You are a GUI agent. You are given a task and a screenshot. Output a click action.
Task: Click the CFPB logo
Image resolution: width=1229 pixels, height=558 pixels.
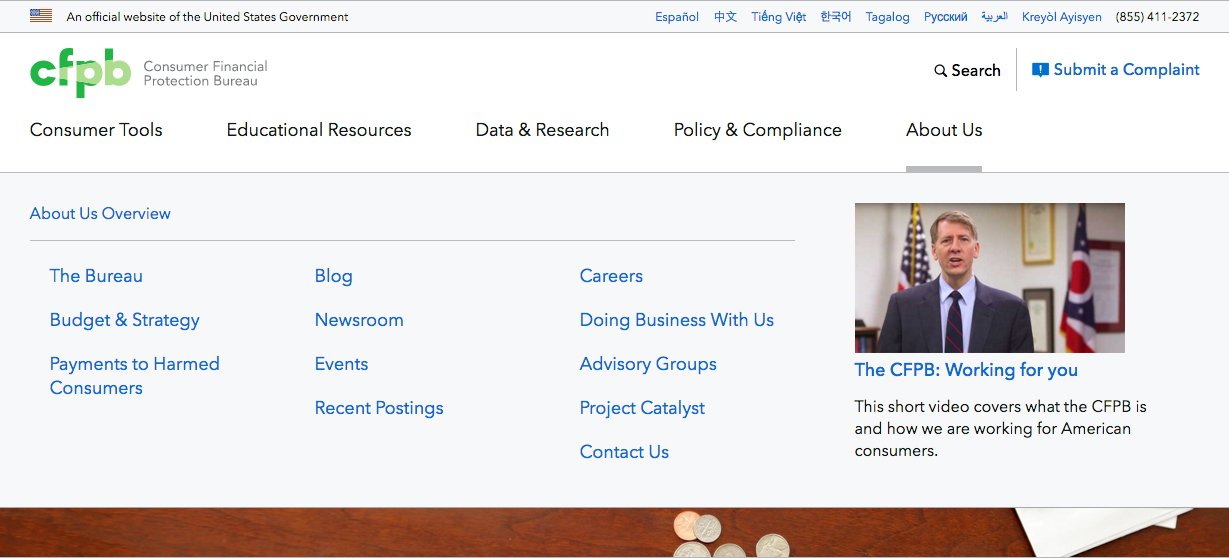pyautogui.click(x=81, y=72)
